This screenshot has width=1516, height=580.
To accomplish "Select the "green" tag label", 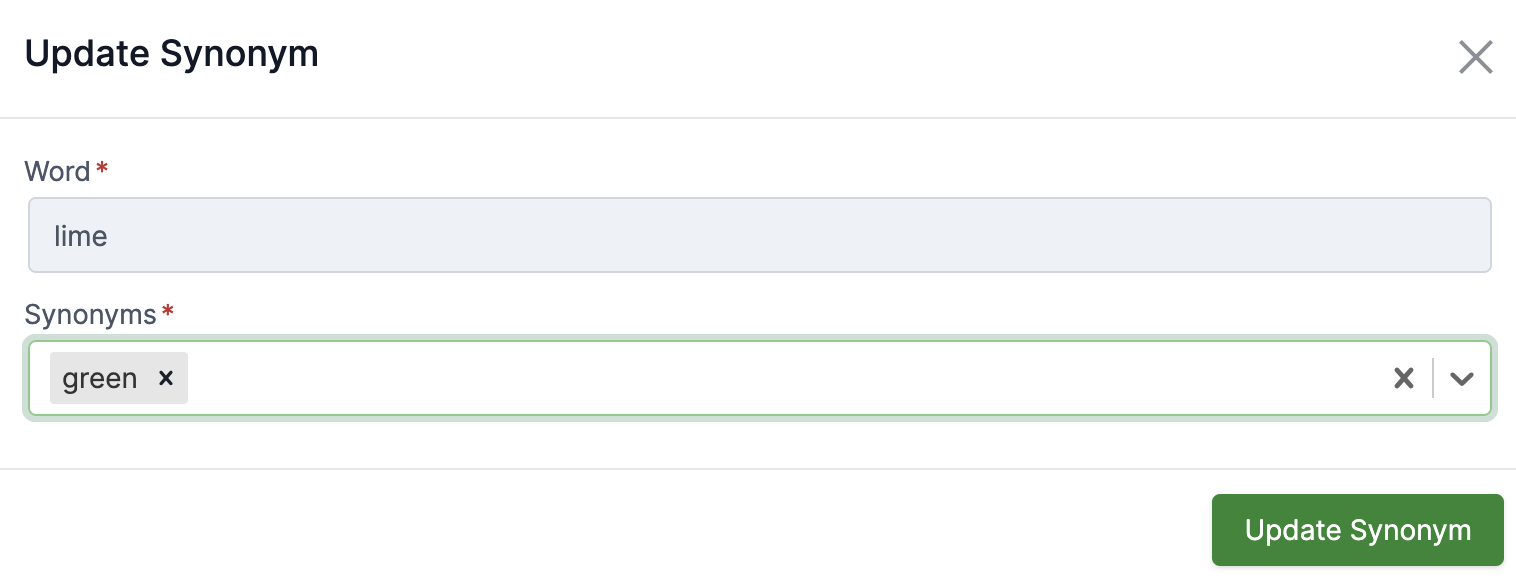I will (x=100, y=378).
